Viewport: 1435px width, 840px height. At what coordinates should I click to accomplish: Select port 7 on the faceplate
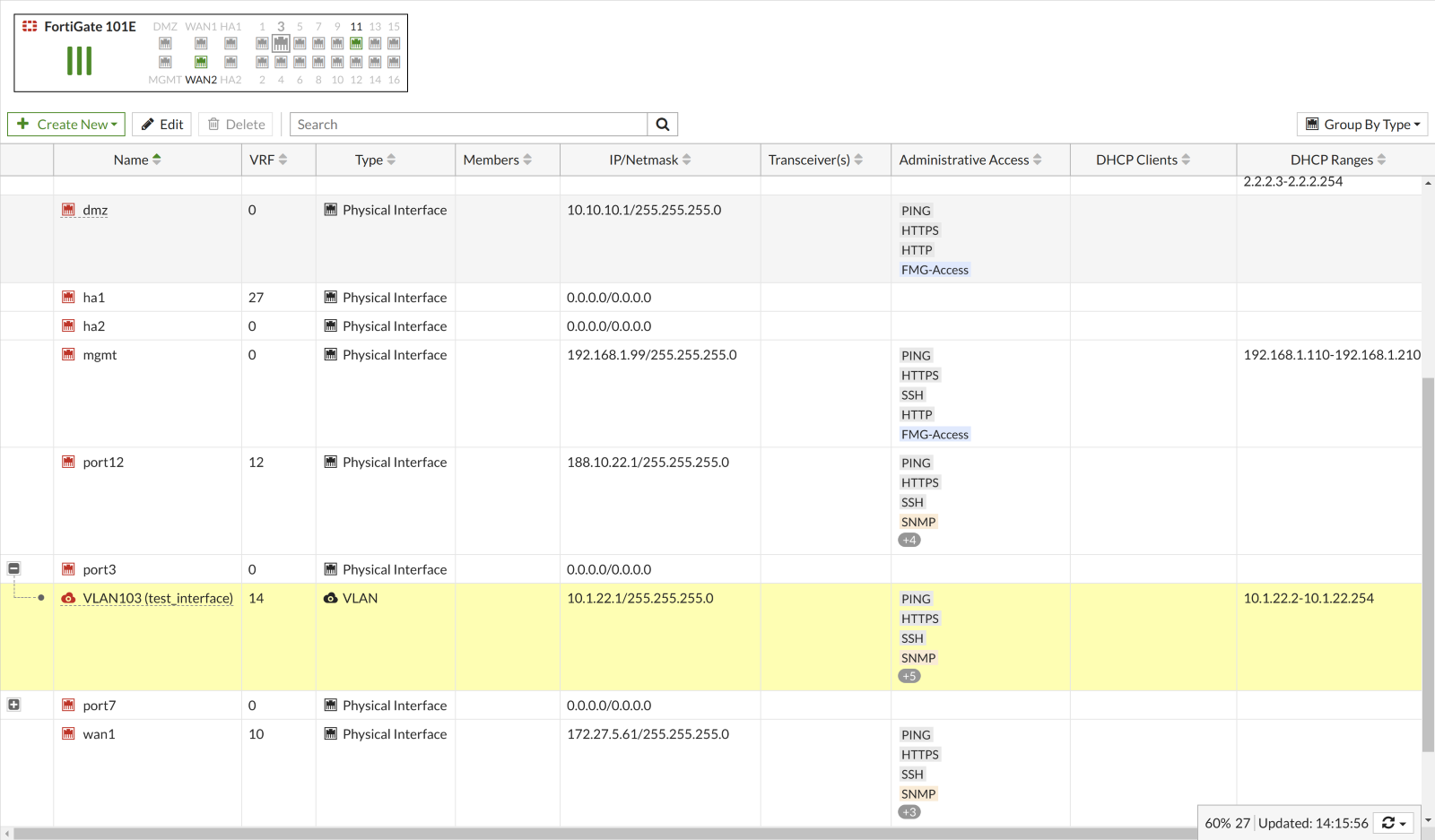pos(318,43)
